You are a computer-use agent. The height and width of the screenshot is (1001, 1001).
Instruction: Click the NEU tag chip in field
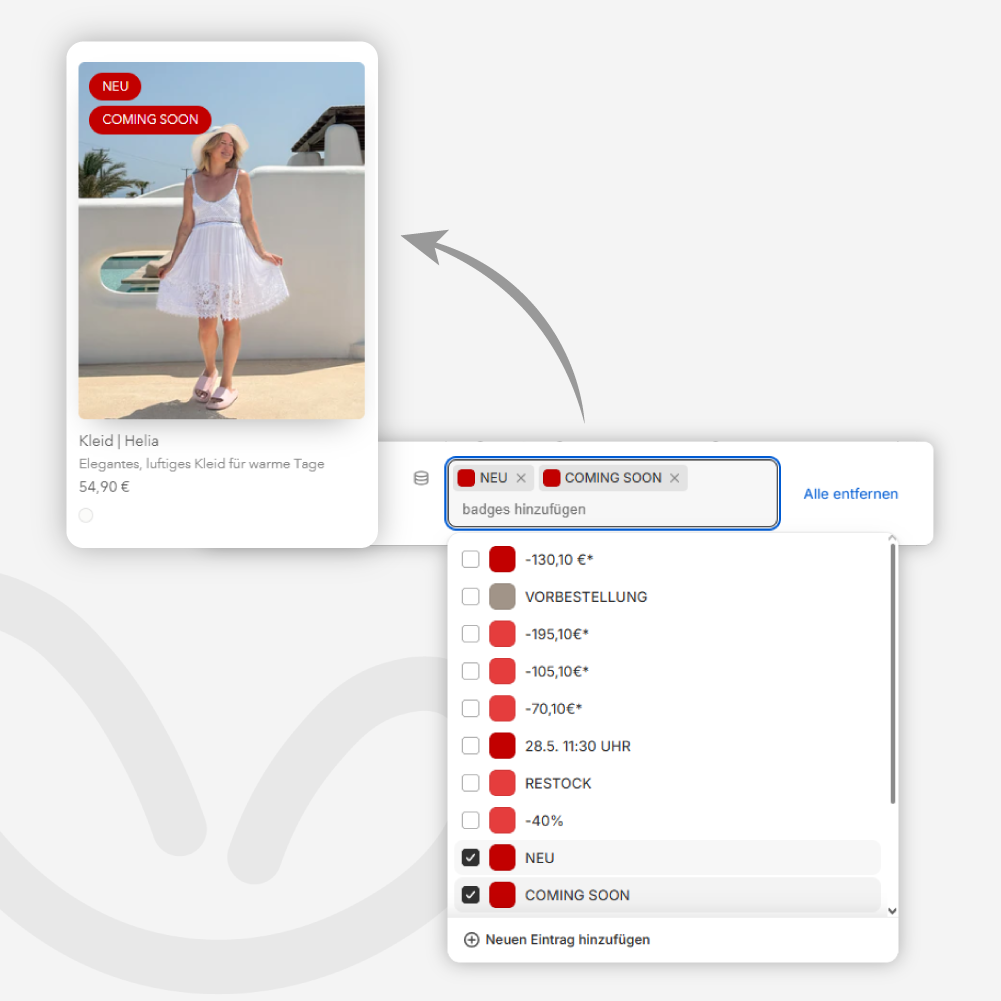(493, 478)
